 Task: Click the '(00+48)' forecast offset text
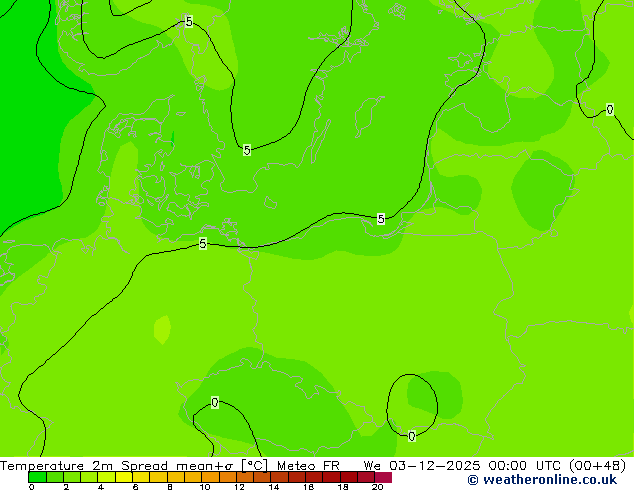[598, 466]
